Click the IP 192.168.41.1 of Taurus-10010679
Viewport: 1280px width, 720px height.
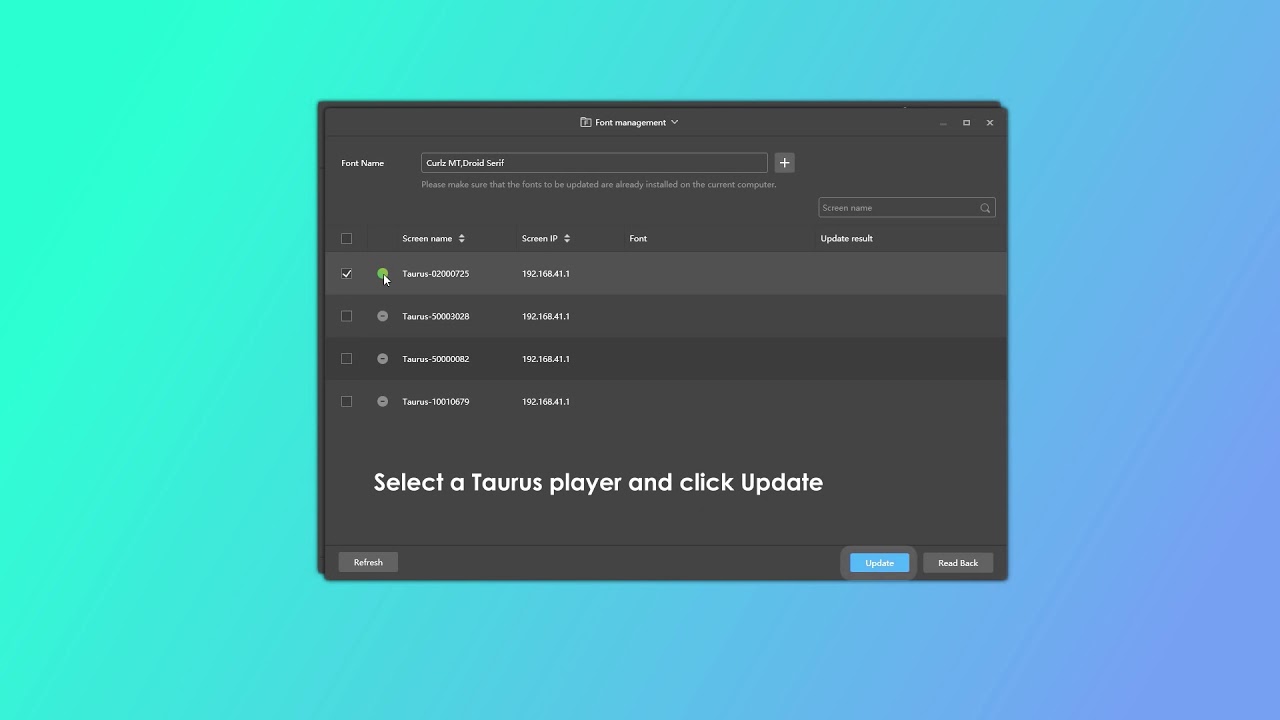546,402
